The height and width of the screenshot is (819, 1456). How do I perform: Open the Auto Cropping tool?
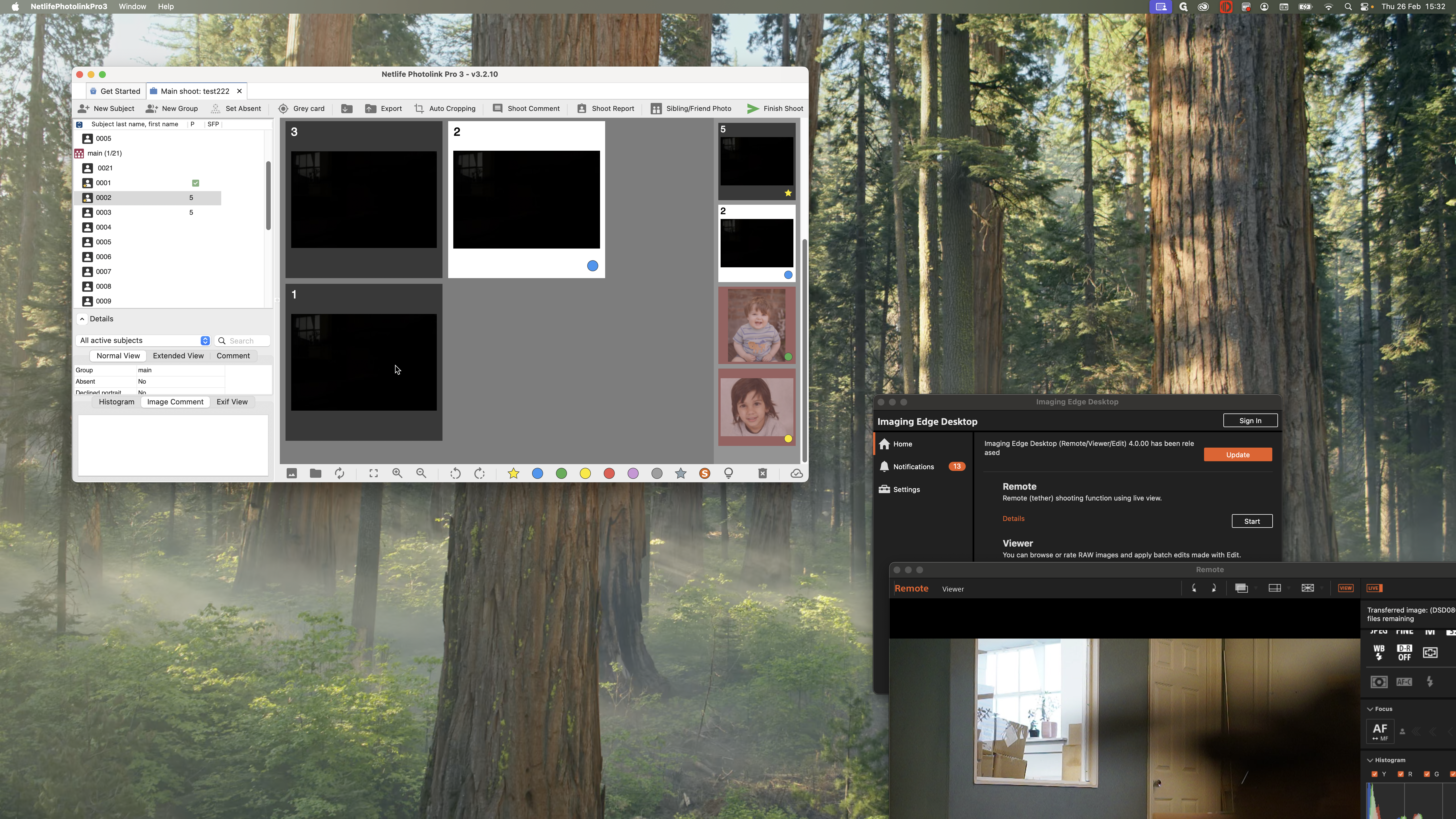click(445, 109)
